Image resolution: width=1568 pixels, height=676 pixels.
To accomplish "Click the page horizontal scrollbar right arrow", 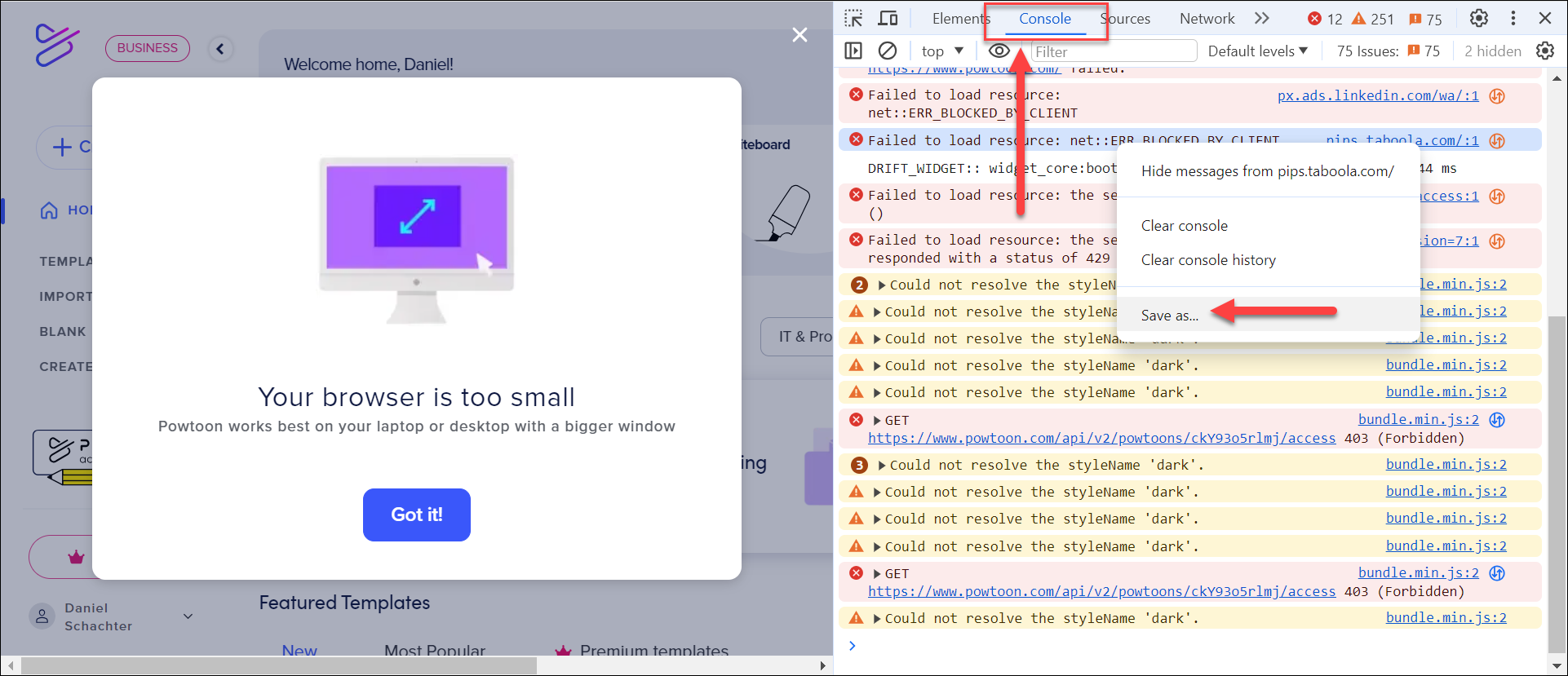I will pos(823,665).
